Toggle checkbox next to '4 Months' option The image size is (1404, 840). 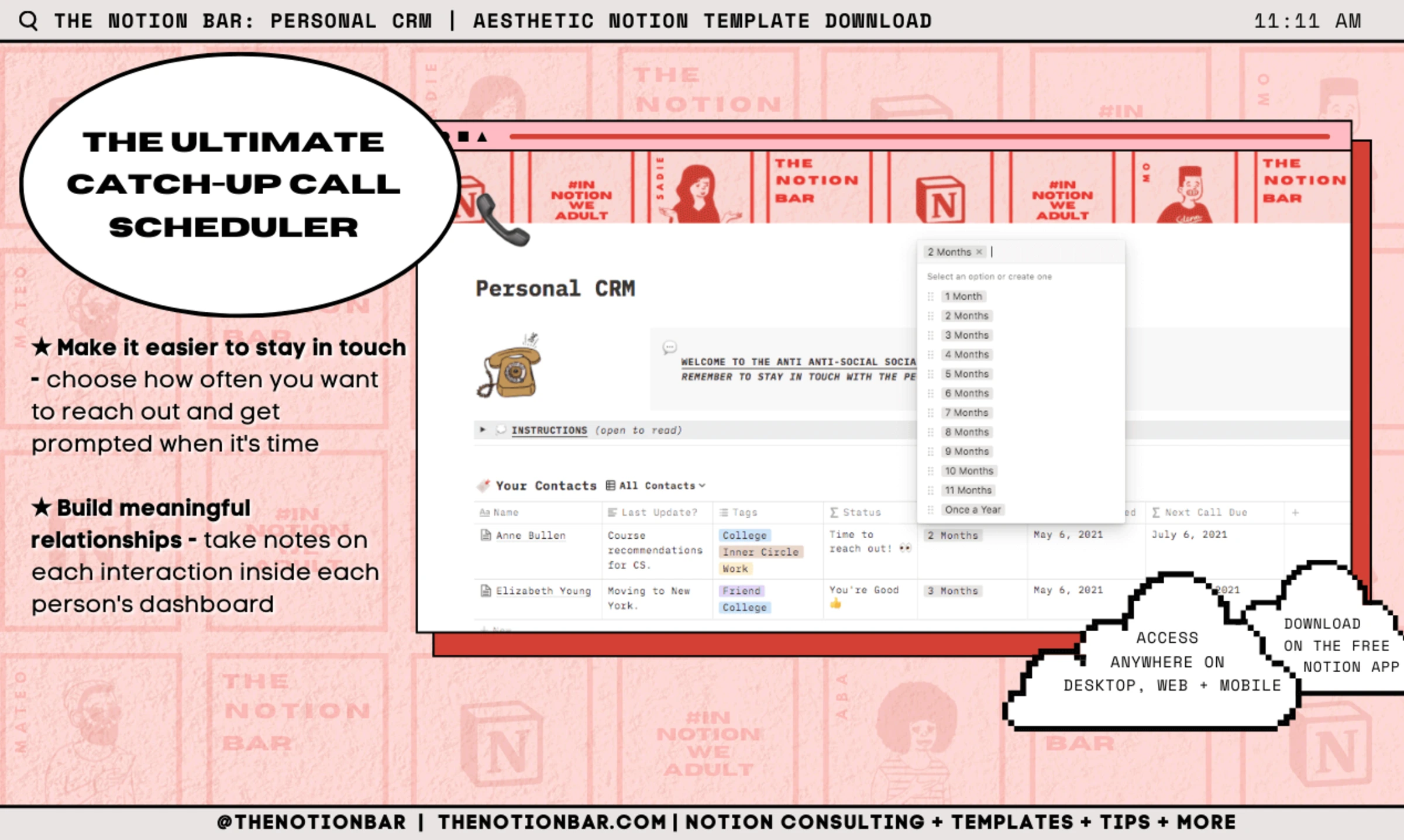(x=929, y=355)
